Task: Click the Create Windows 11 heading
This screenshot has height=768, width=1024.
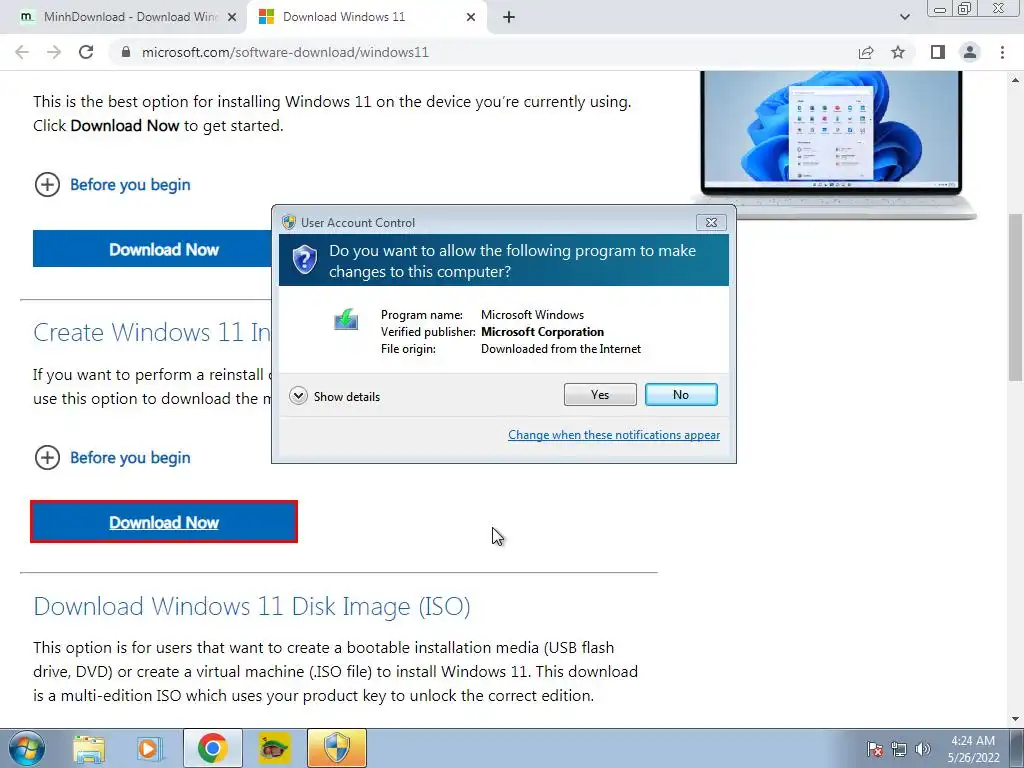Action: click(x=152, y=332)
